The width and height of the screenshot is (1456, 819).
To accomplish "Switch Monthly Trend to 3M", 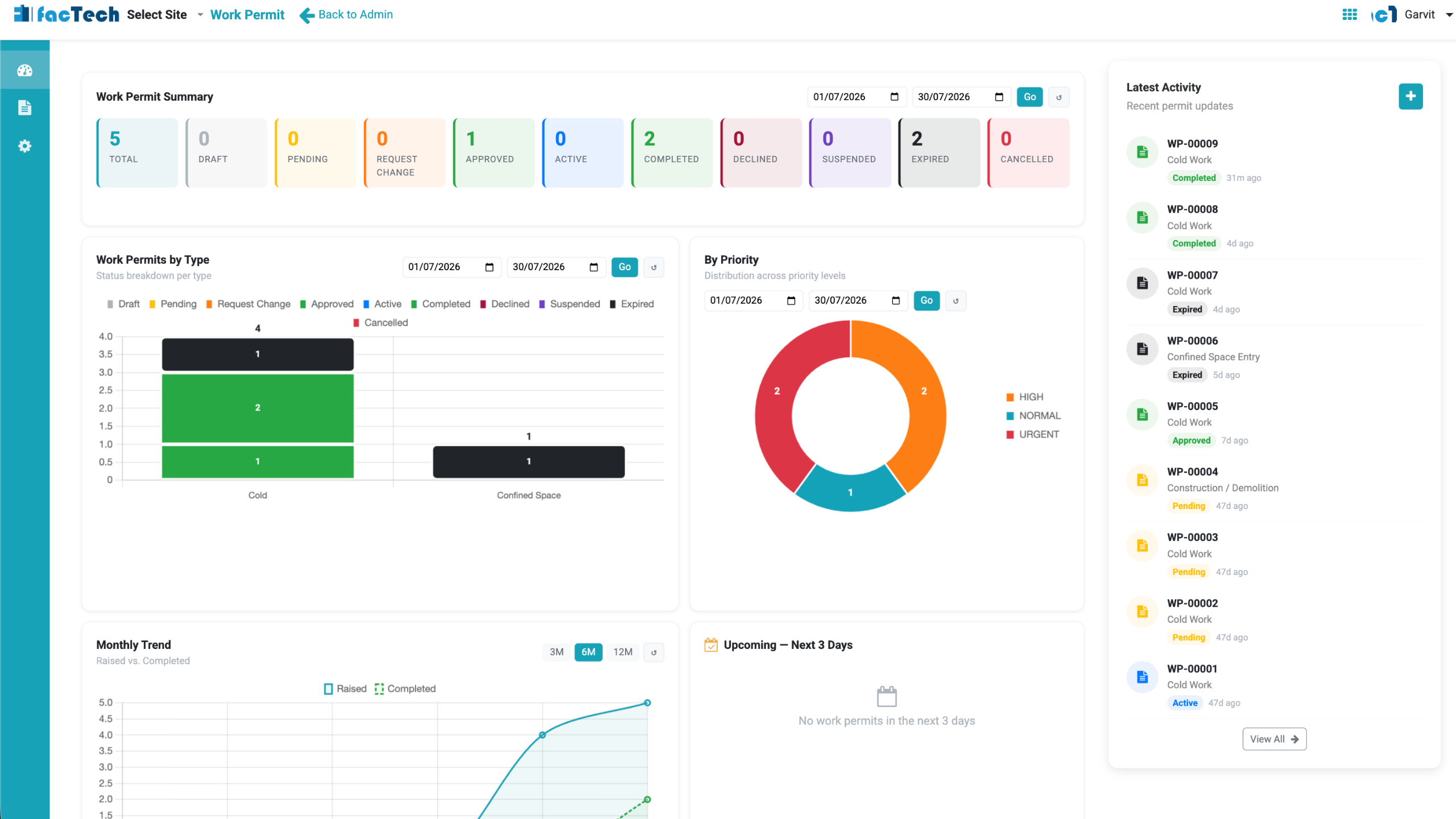I will click(556, 652).
